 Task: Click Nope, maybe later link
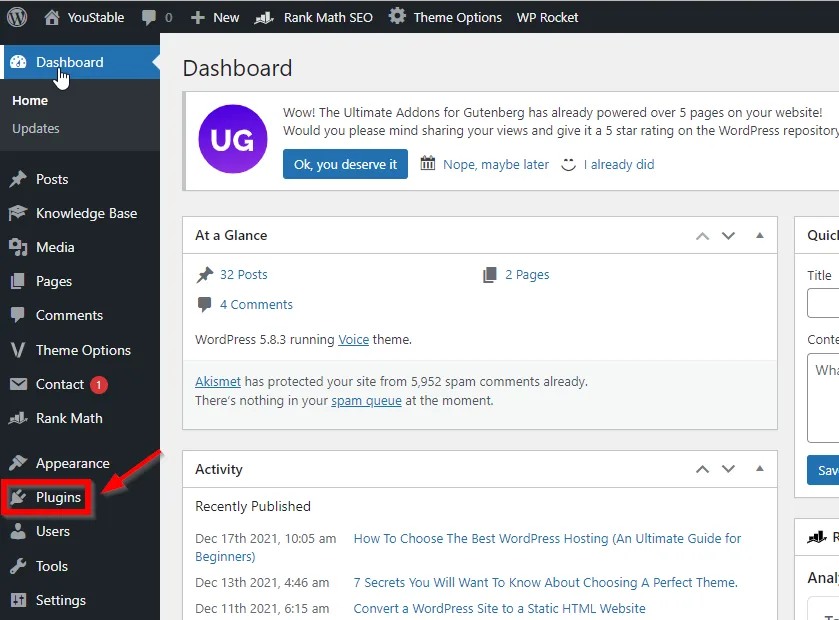[x=495, y=164]
